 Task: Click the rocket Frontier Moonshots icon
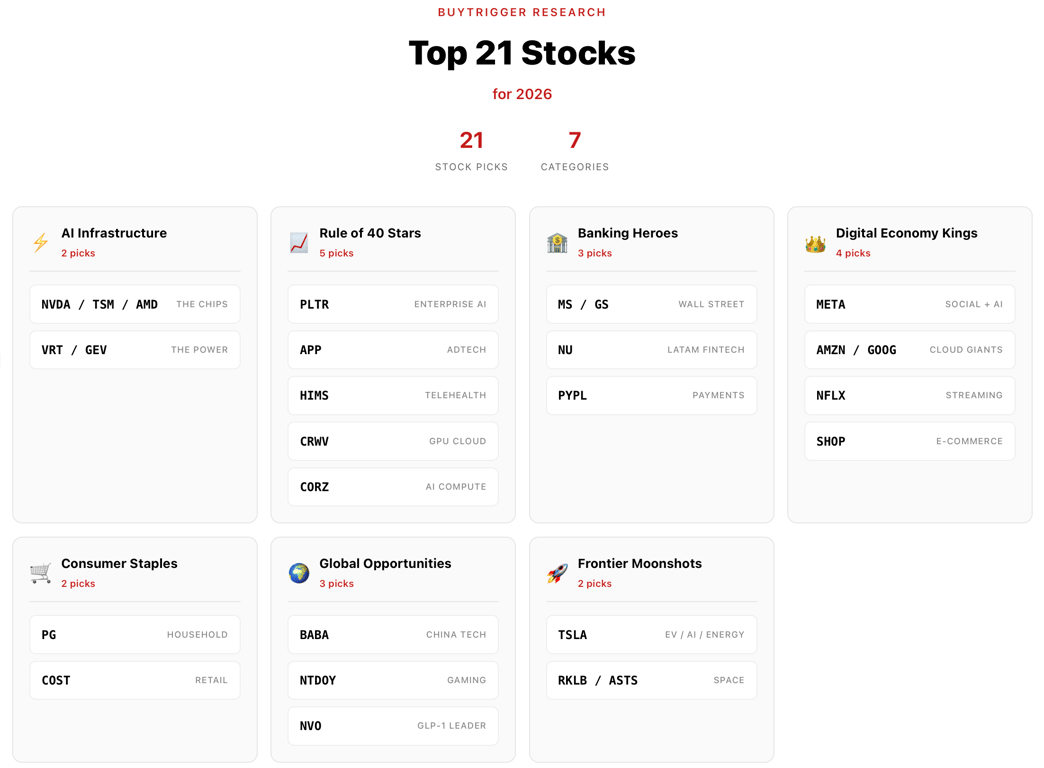click(557, 573)
